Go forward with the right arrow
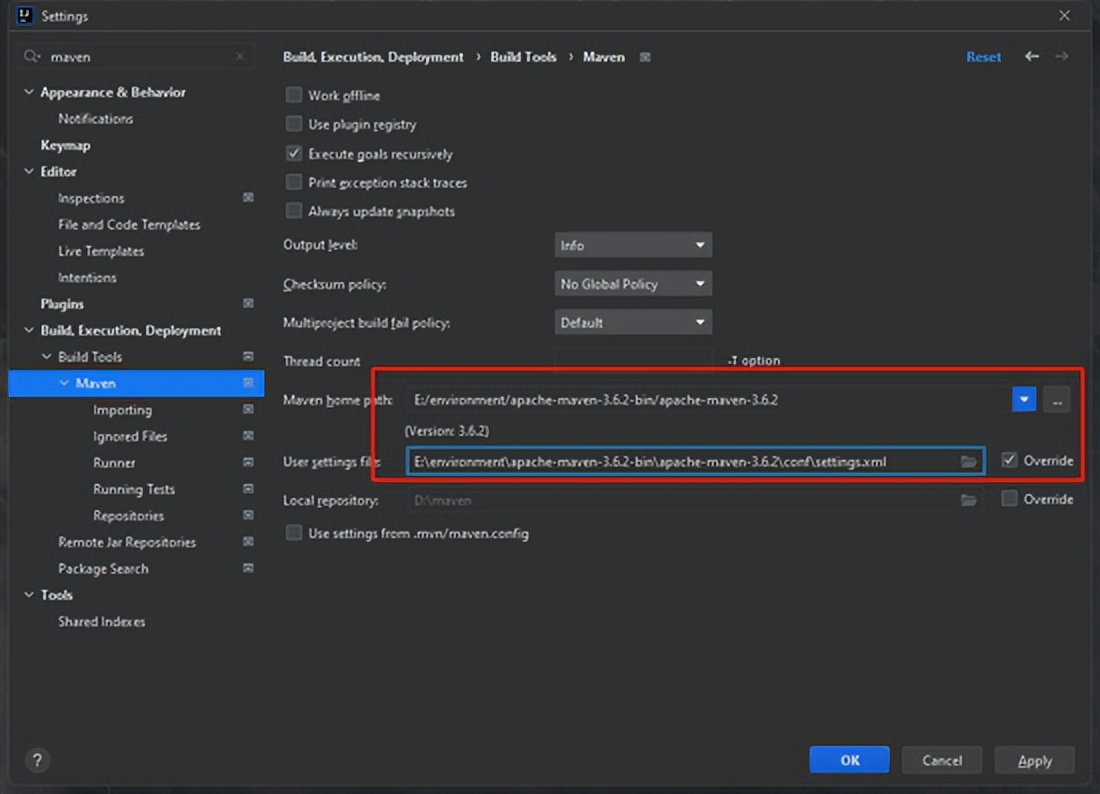Viewport: 1100px width, 794px height. point(1062,56)
